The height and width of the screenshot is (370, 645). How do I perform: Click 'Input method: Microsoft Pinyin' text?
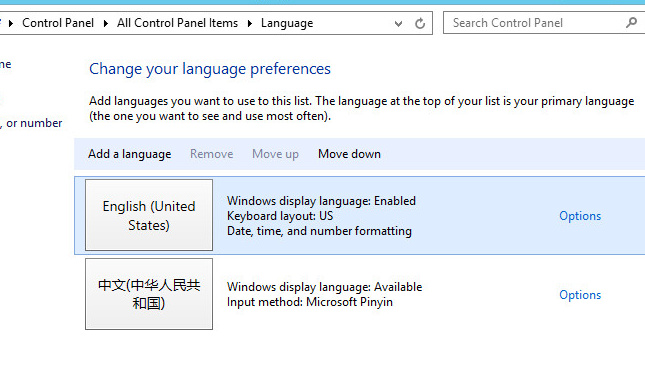point(310,302)
